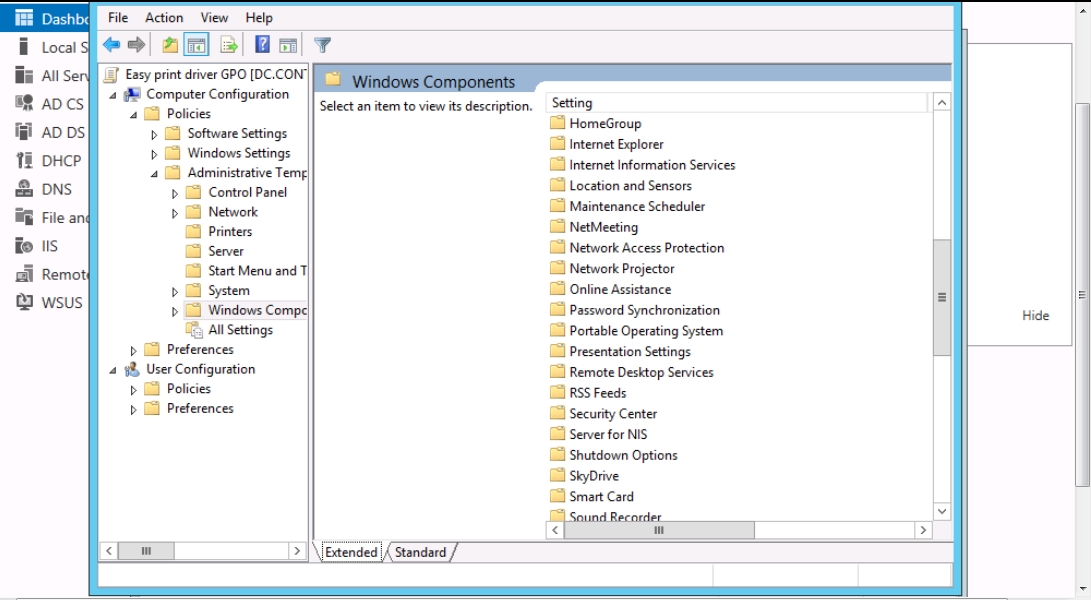The width and height of the screenshot is (1091, 600).
Task: Click the settings list scroll down arrow
Action: (941, 511)
